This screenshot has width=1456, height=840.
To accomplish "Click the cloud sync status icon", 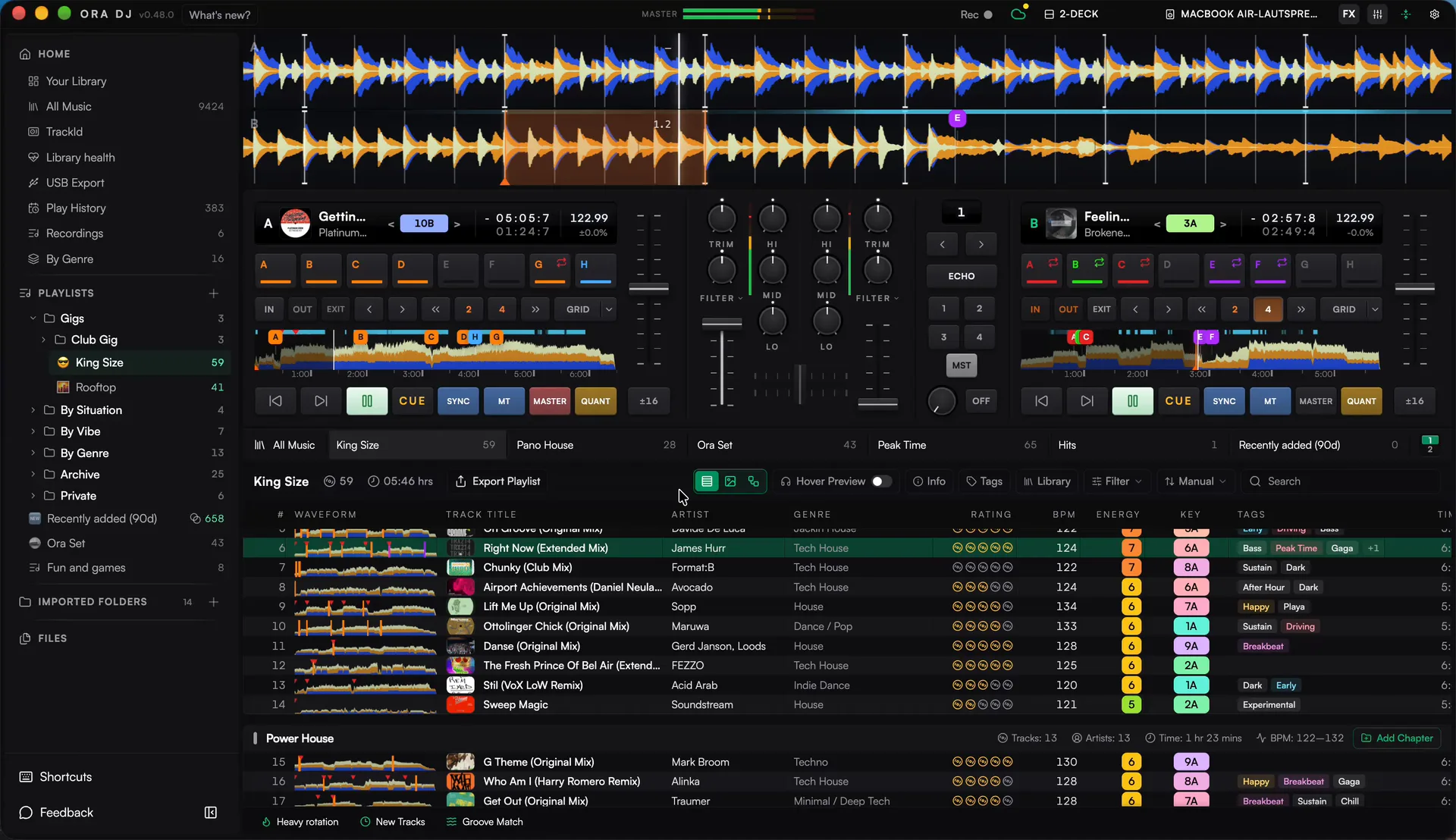I will click(x=1018, y=14).
